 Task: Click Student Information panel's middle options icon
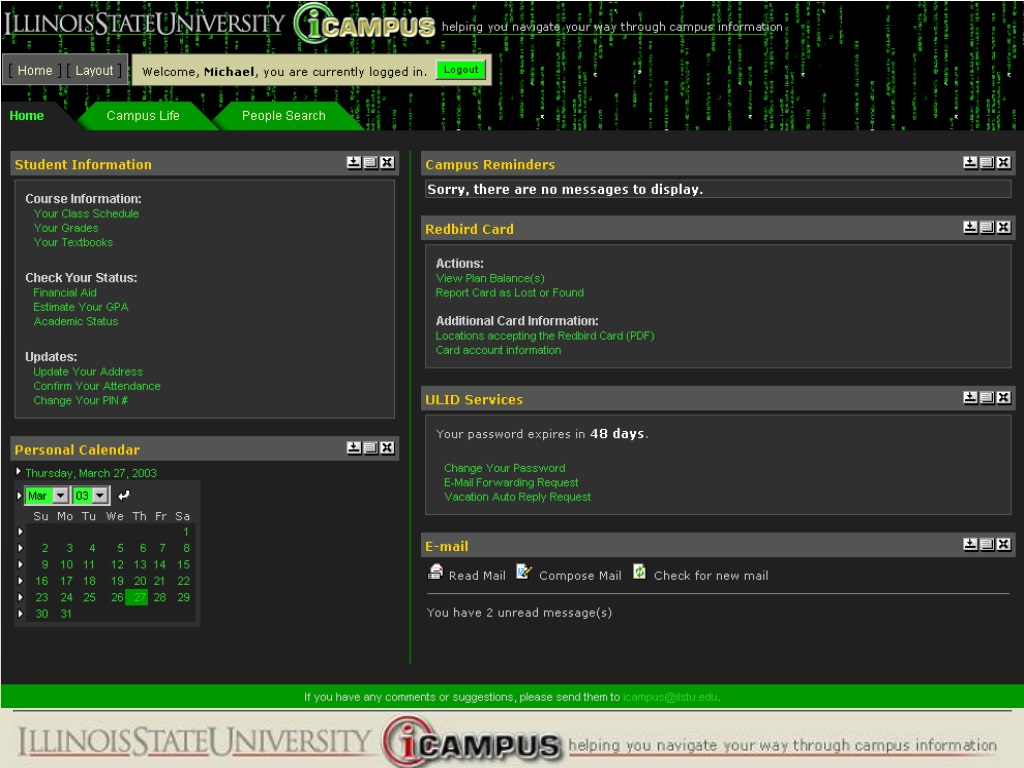point(370,163)
